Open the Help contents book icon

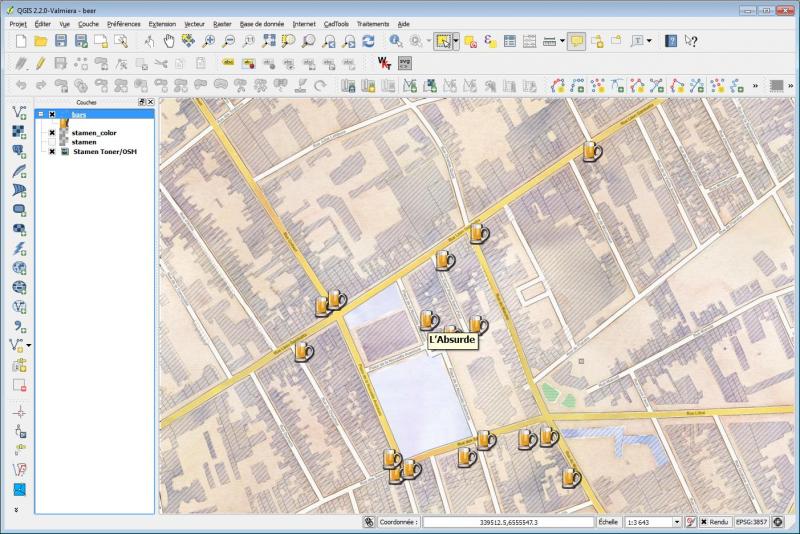point(671,41)
